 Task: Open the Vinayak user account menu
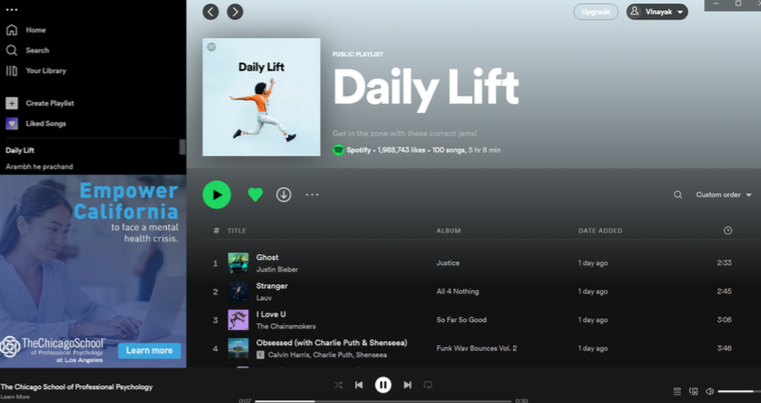point(657,12)
